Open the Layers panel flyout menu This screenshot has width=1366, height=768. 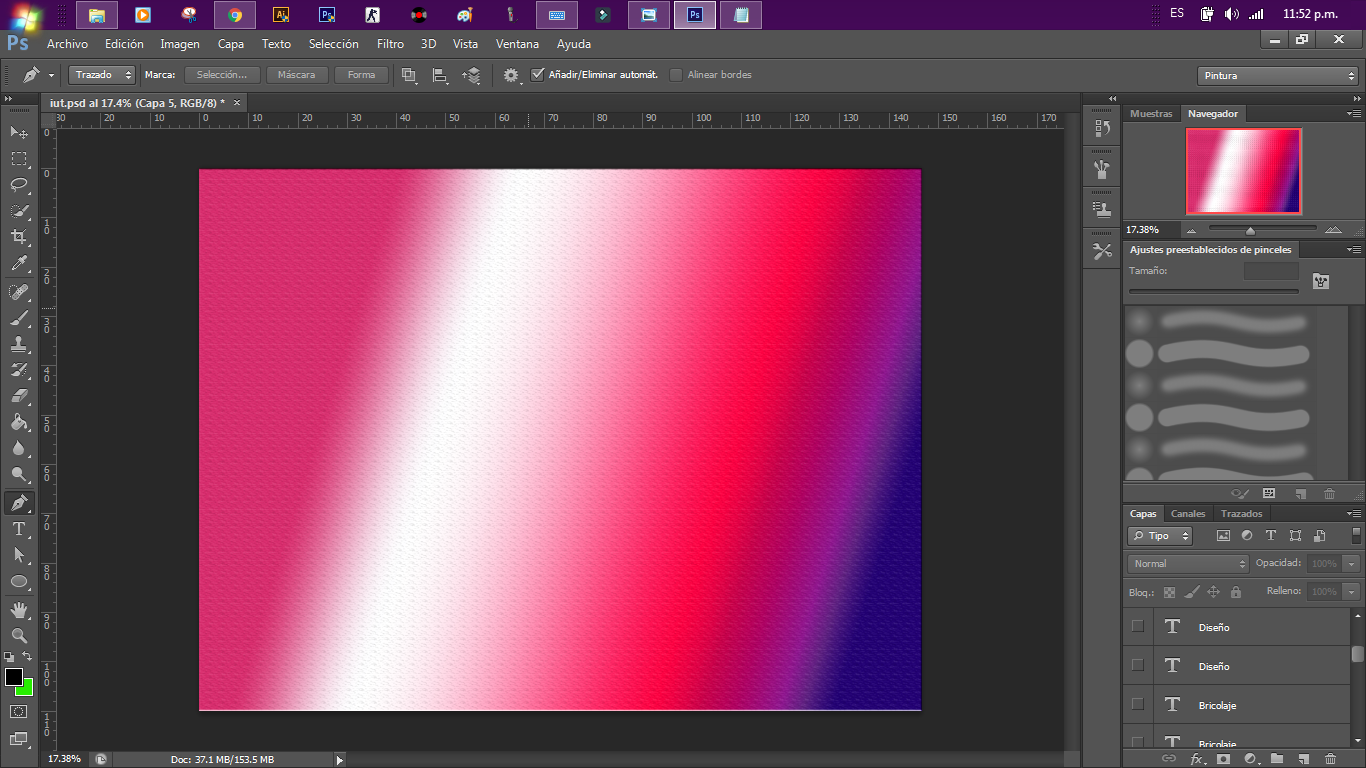(x=1353, y=514)
